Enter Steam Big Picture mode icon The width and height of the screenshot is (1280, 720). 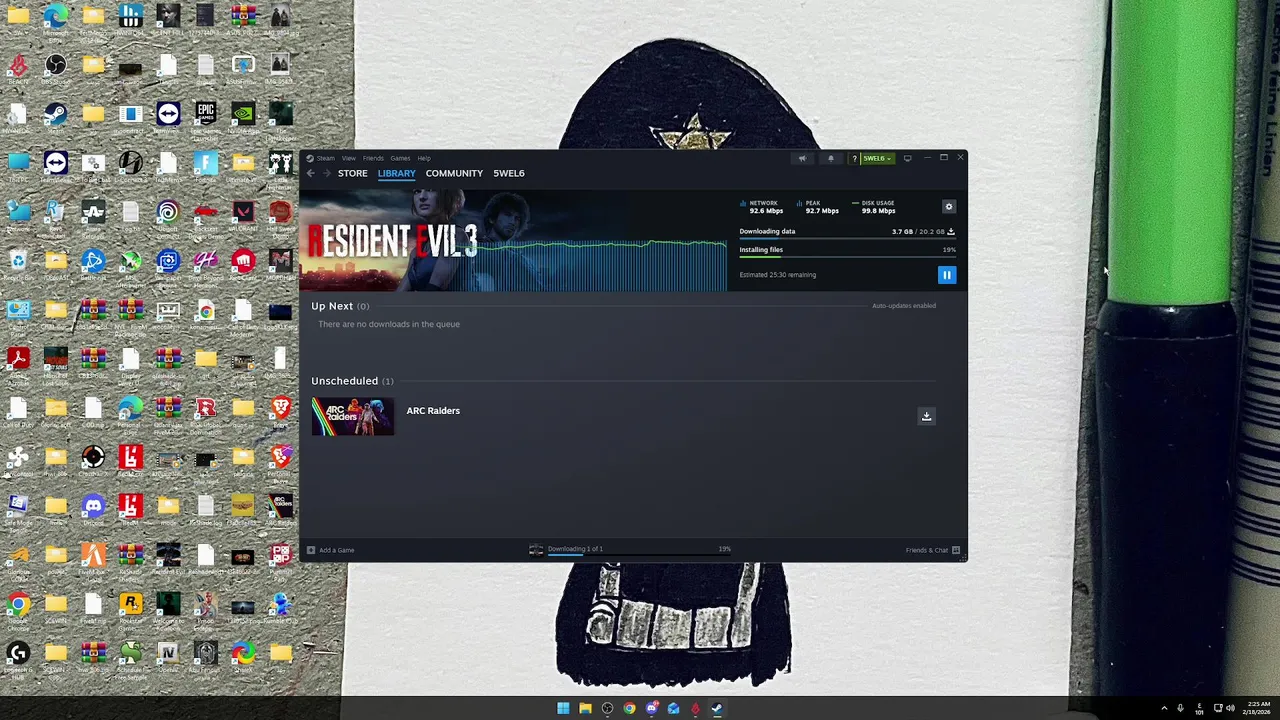[x=907, y=158]
